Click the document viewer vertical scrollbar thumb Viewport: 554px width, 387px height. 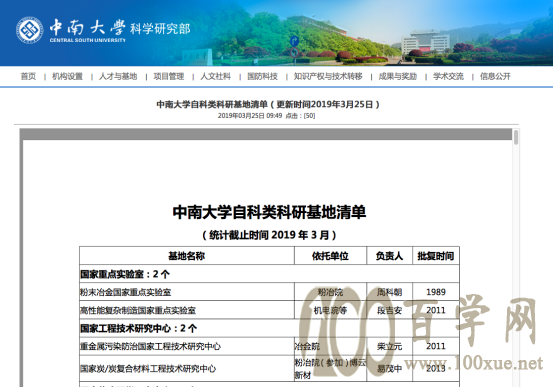point(516,137)
